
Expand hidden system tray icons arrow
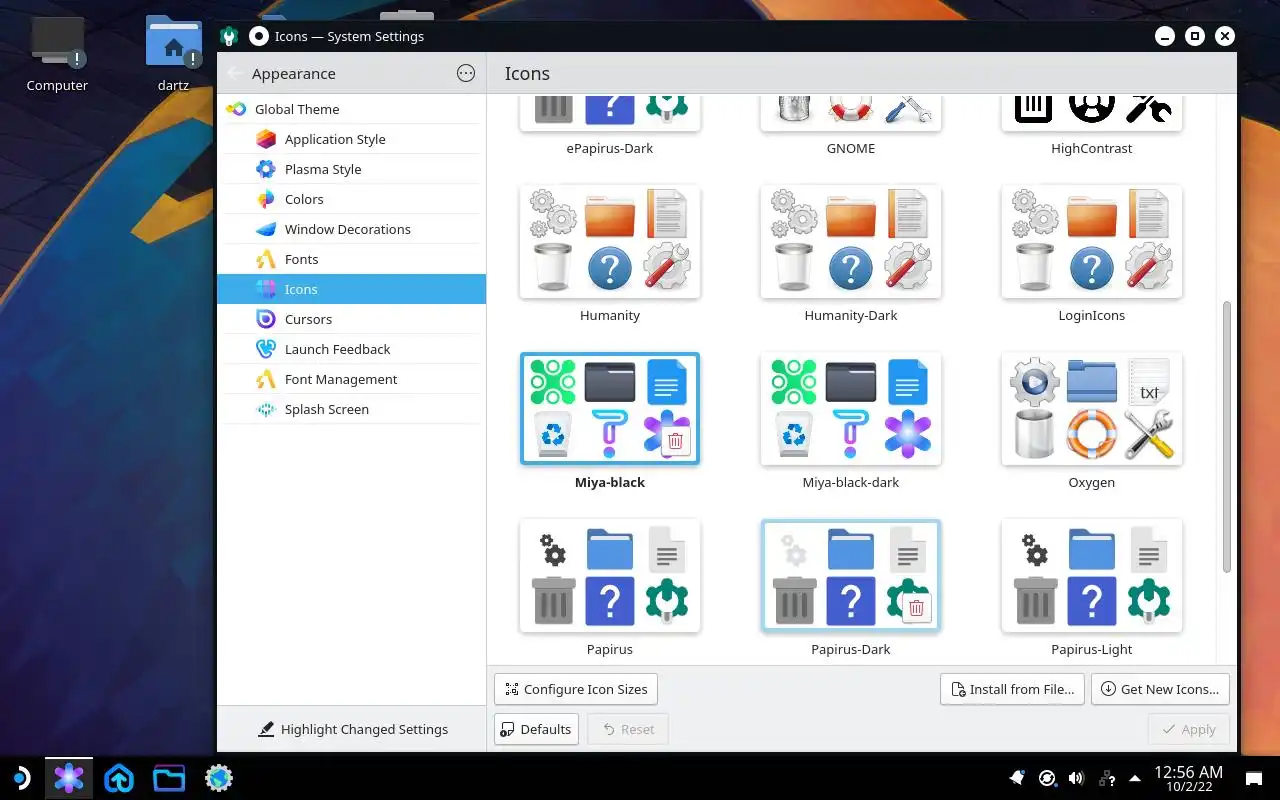click(x=1135, y=777)
